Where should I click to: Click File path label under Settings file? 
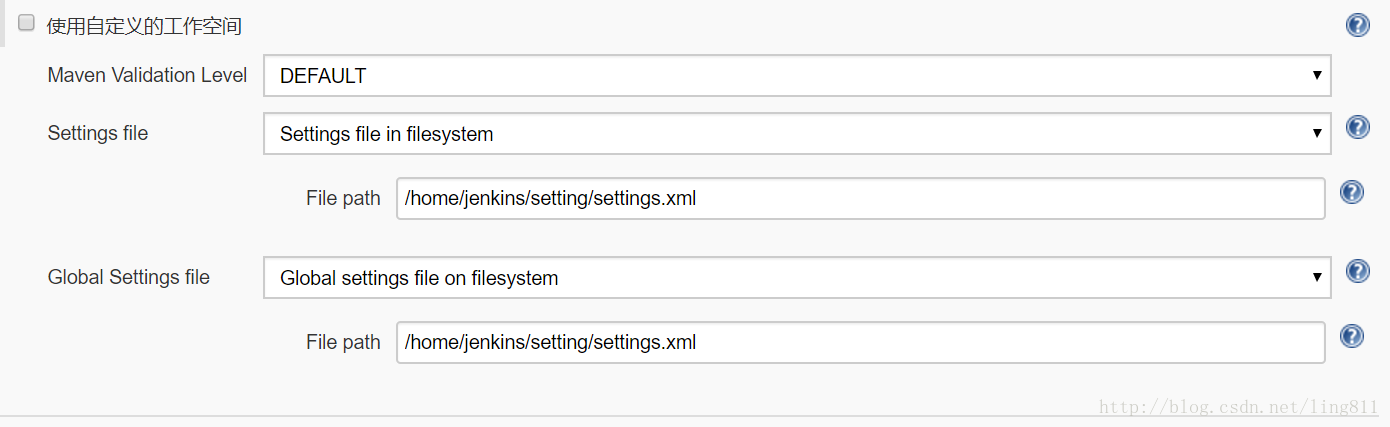[343, 198]
